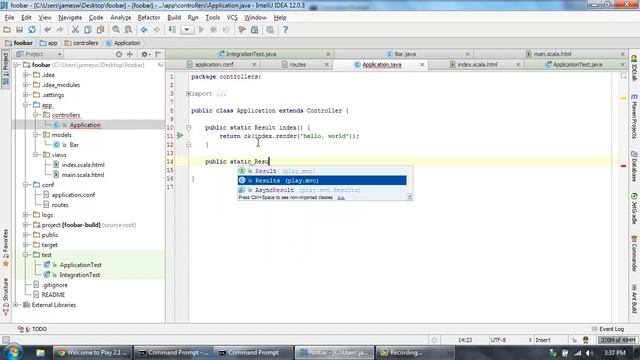Open the Project view type dropdown

click(x=38, y=54)
